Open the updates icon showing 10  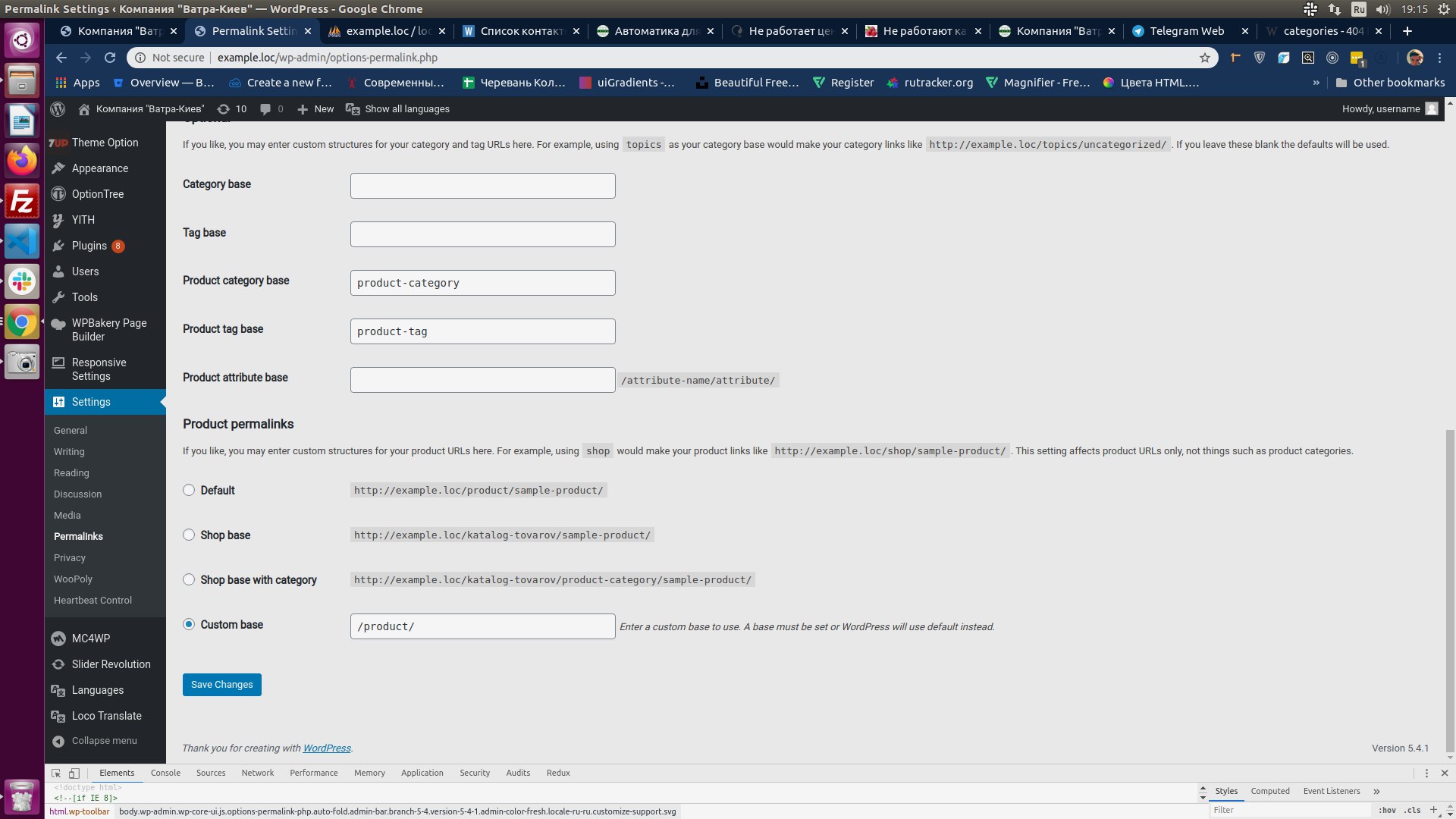tap(232, 109)
